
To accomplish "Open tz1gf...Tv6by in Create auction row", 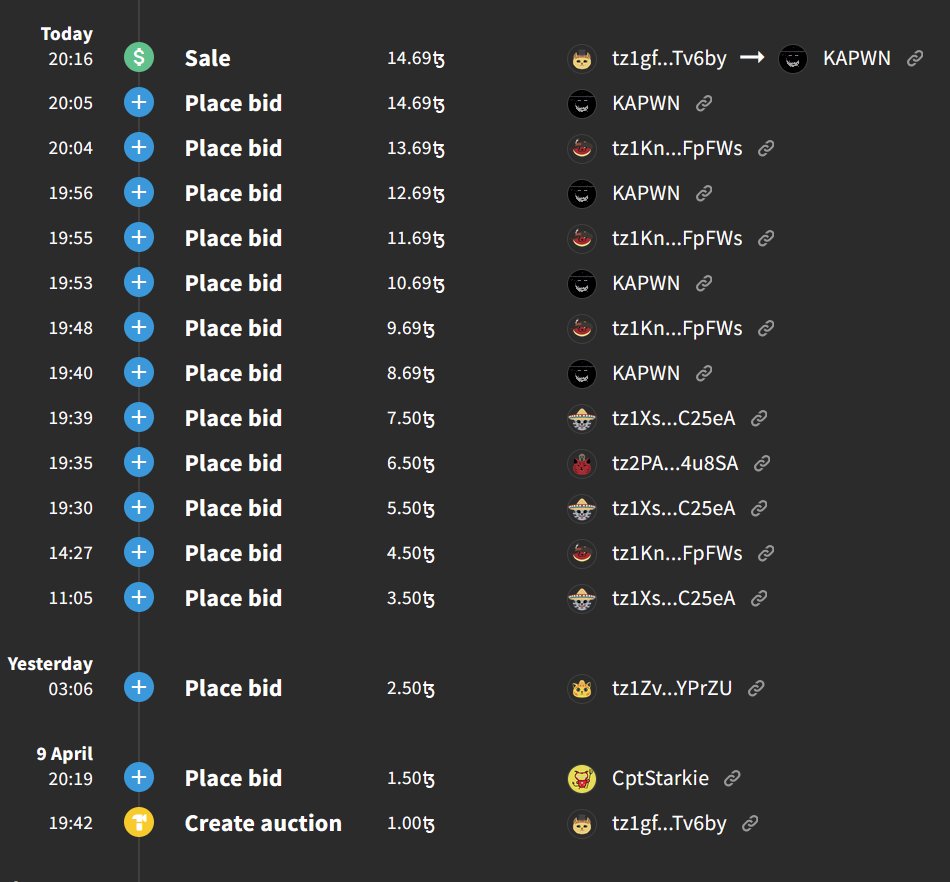I will pyautogui.click(x=669, y=823).
